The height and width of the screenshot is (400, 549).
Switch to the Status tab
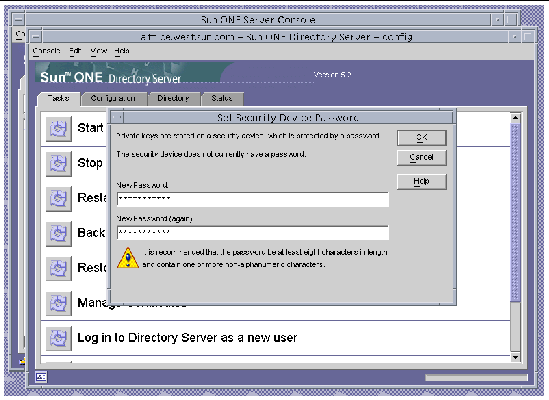[222, 98]
